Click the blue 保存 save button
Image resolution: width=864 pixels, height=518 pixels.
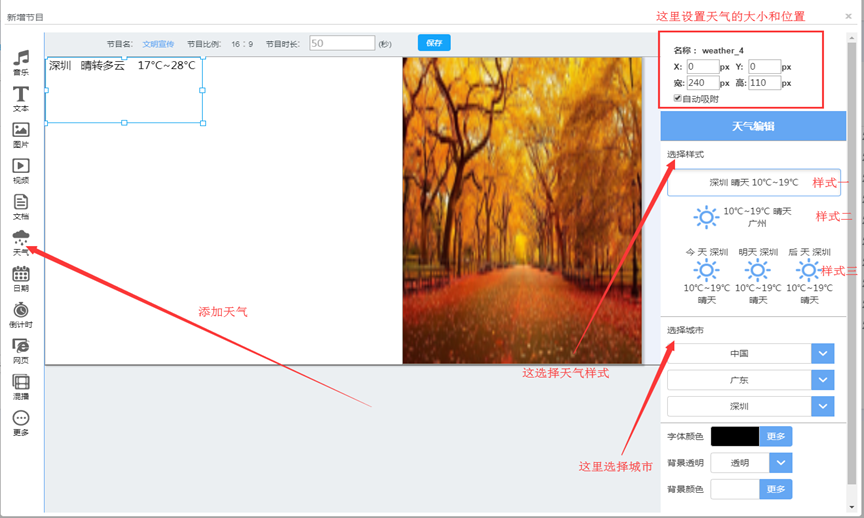(434, 43)
